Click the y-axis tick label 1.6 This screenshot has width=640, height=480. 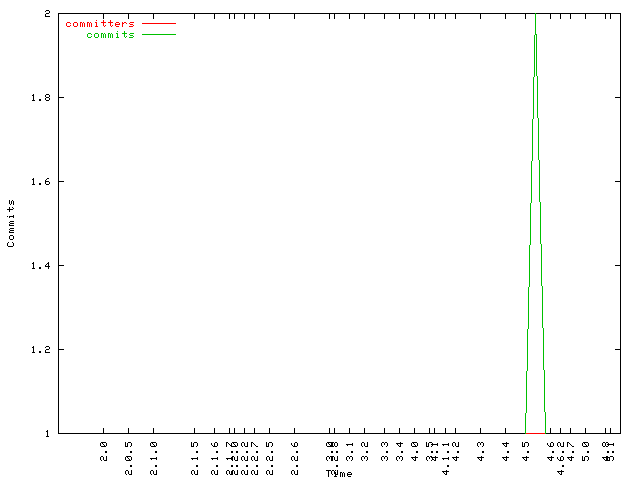tap(42, 182)
